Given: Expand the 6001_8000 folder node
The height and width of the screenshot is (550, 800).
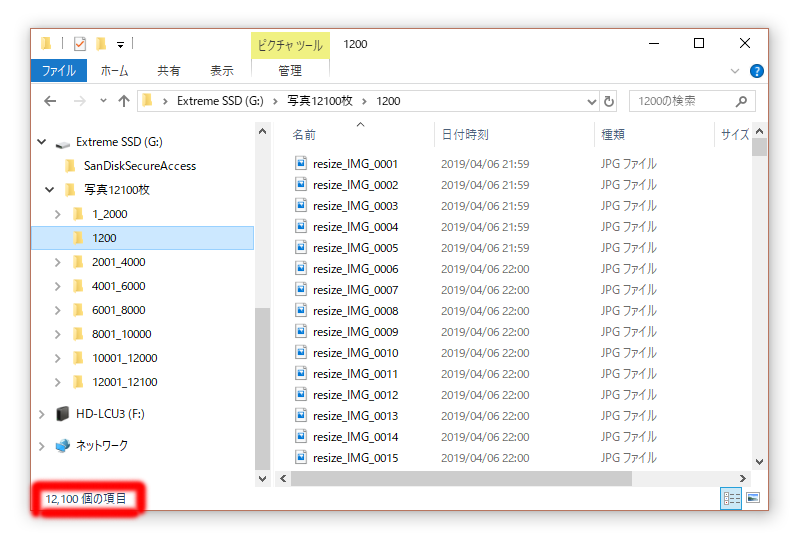Looking at the screenshot, I should [58, 310].
